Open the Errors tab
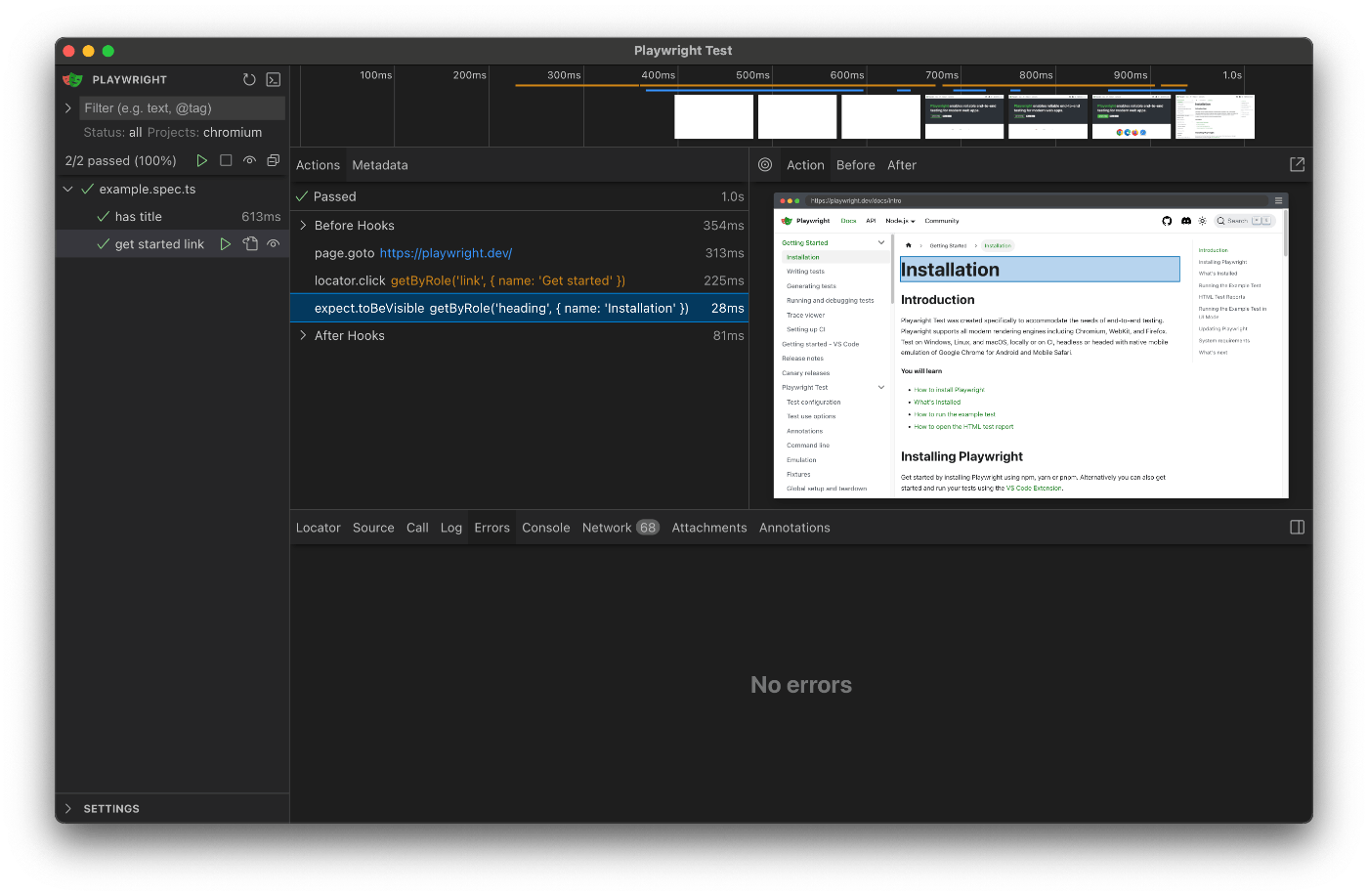The width and height of the screenshot is (1368, 896). pyautogui.click(x=492, y=528)
